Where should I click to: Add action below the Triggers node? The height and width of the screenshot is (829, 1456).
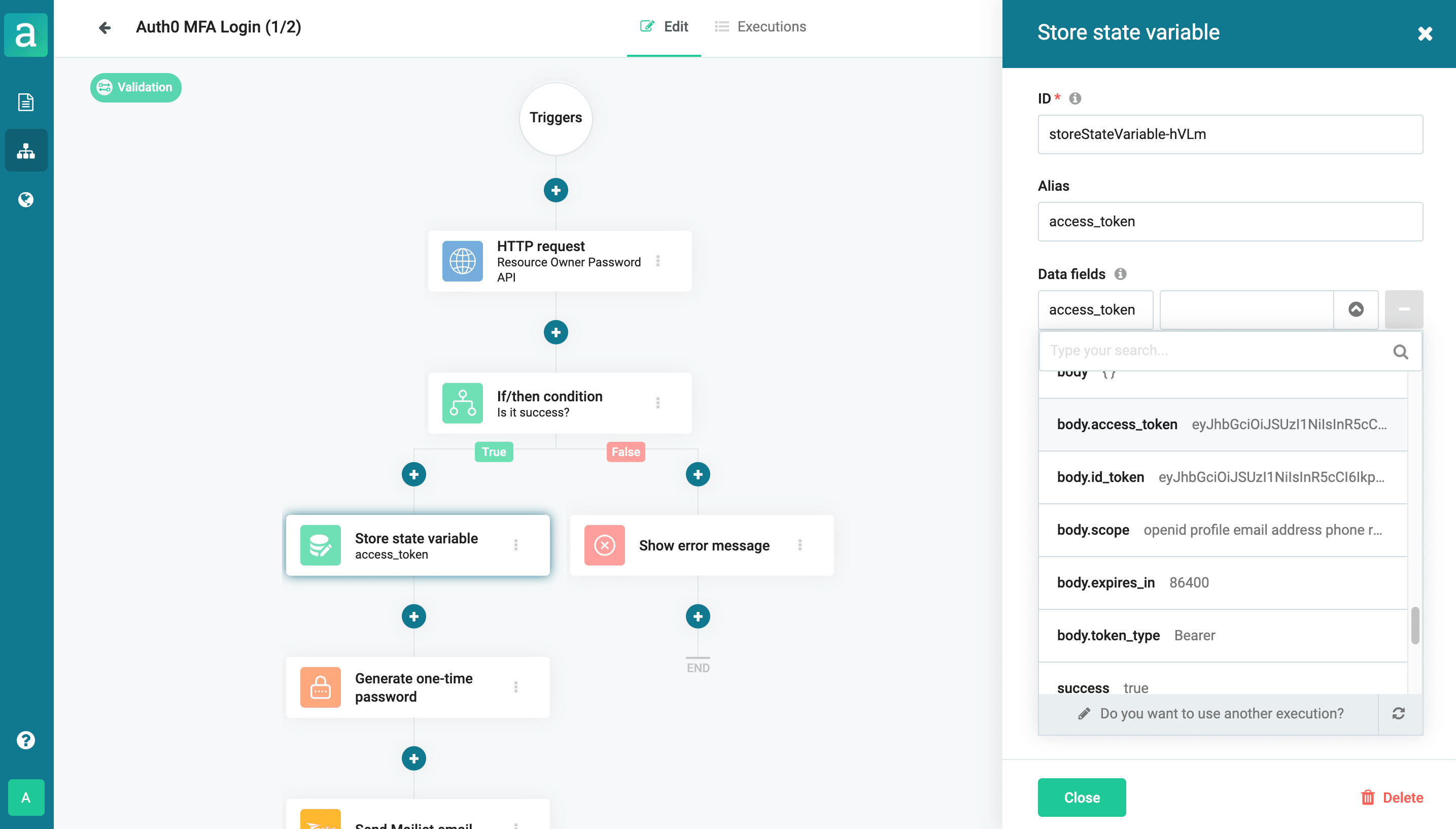pos(556,190)
